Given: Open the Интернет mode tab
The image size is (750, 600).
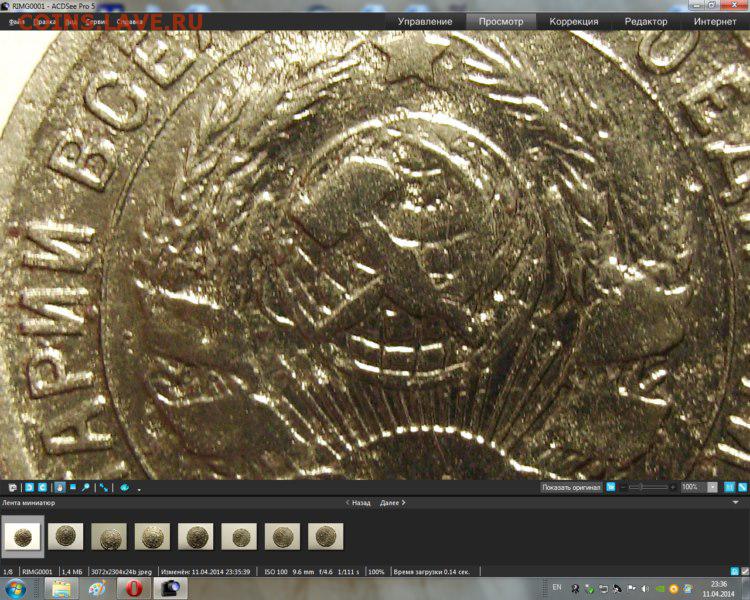Looking at the screenshot, I should pos(715,22).
